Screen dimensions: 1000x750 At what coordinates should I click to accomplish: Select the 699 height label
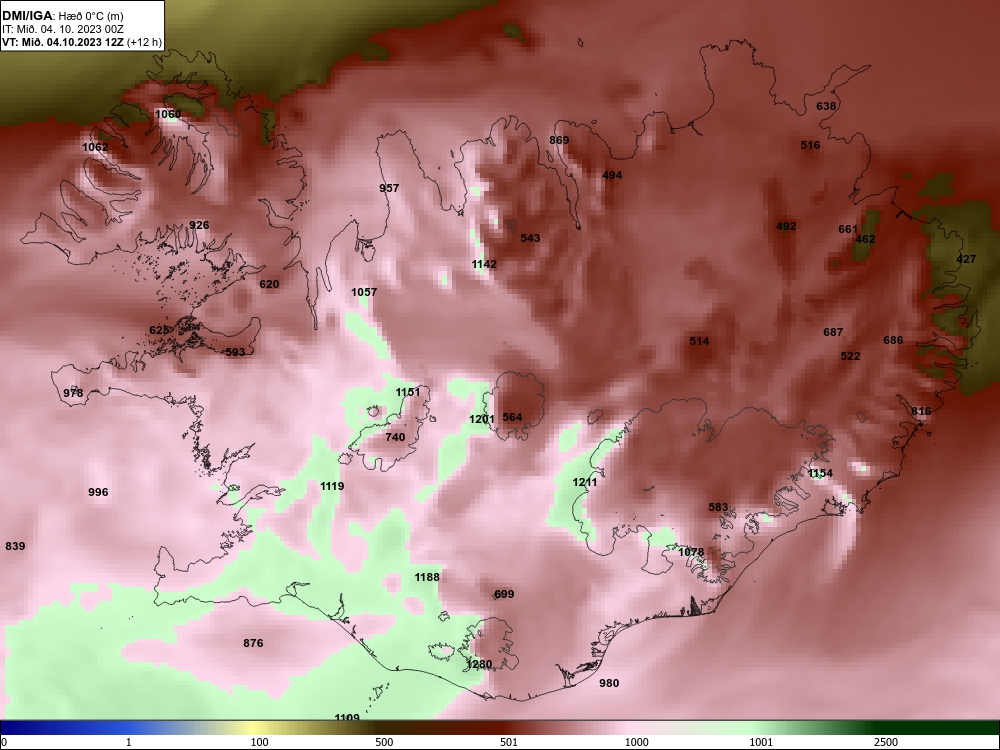pyautogui.click(x=504, y=594)
